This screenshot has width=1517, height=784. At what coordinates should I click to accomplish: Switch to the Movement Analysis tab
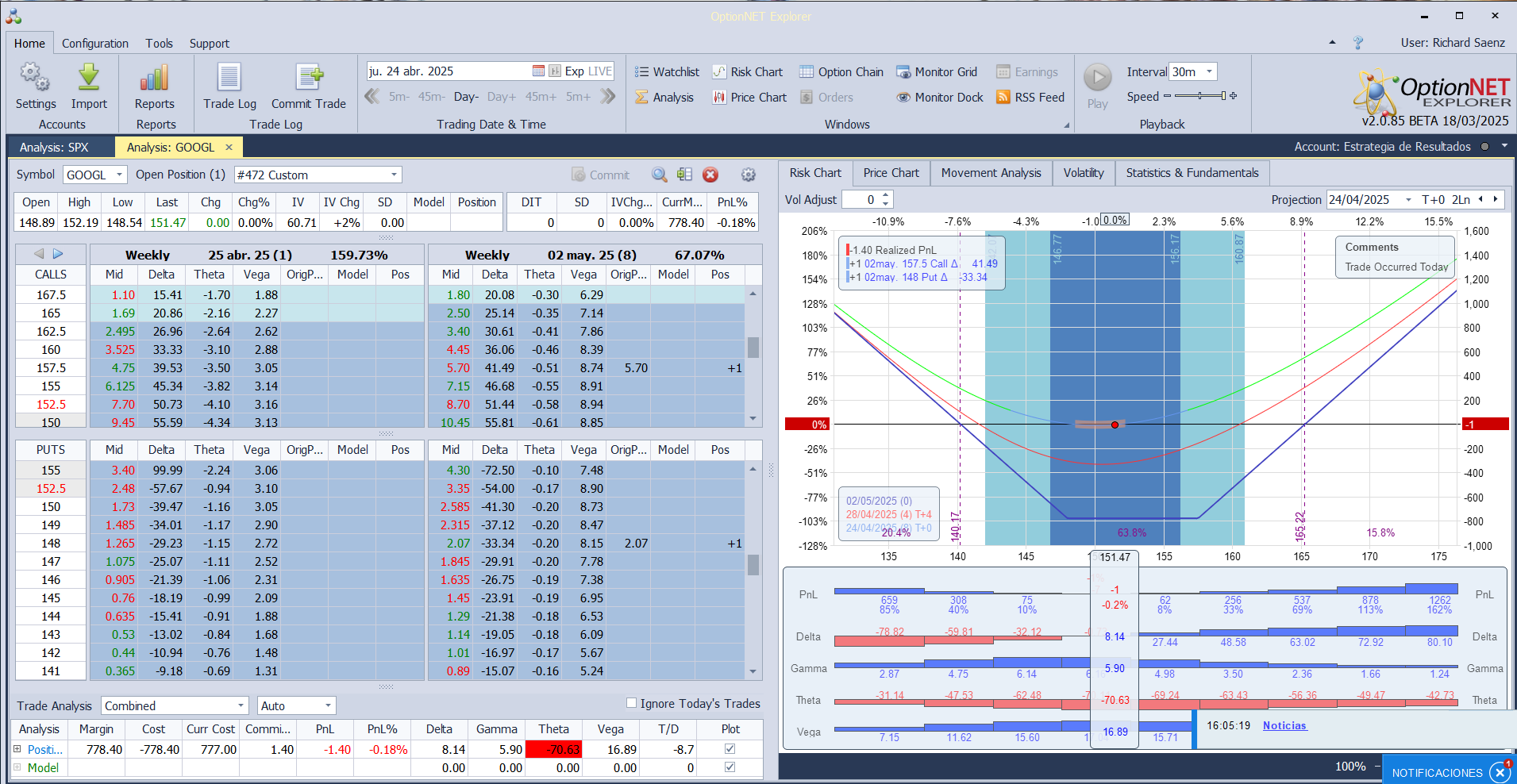click(x=991, y=173)
